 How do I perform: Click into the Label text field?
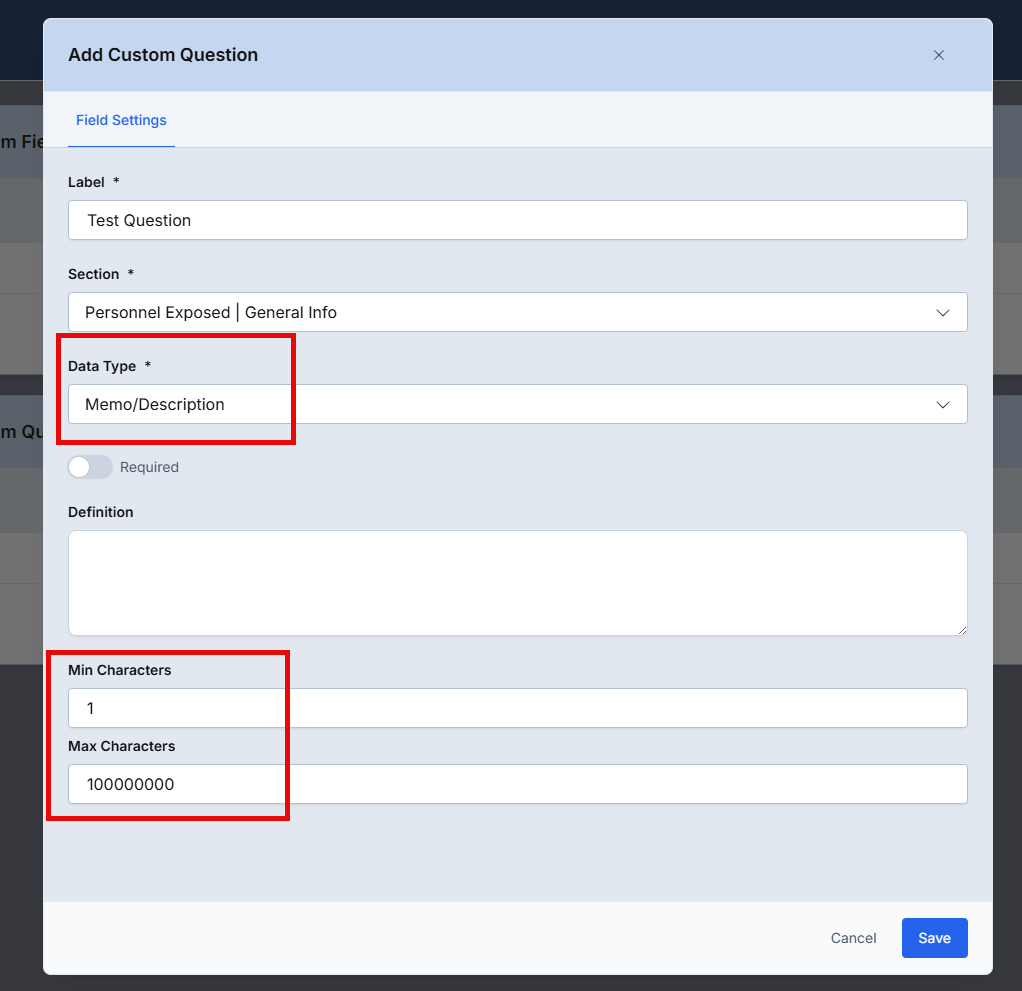(x=517, y=220)
